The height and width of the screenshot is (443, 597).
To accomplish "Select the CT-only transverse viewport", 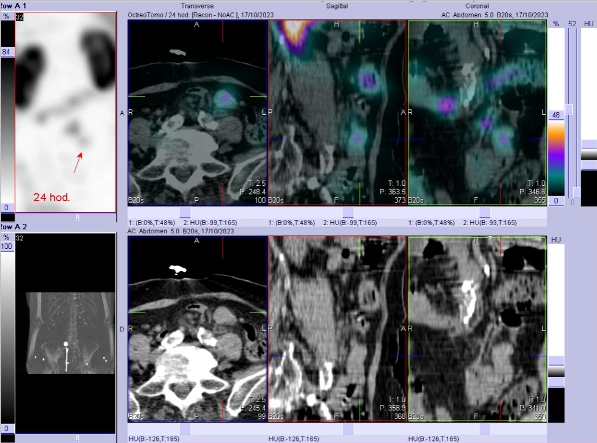I will [x=198, y=329].
